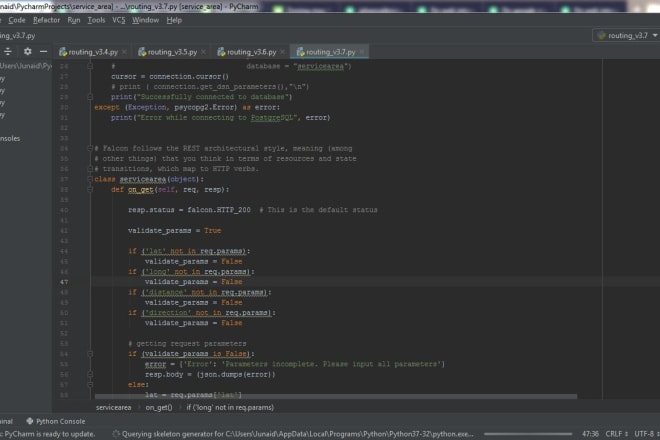Open the CRLF line separator selector

617,434
